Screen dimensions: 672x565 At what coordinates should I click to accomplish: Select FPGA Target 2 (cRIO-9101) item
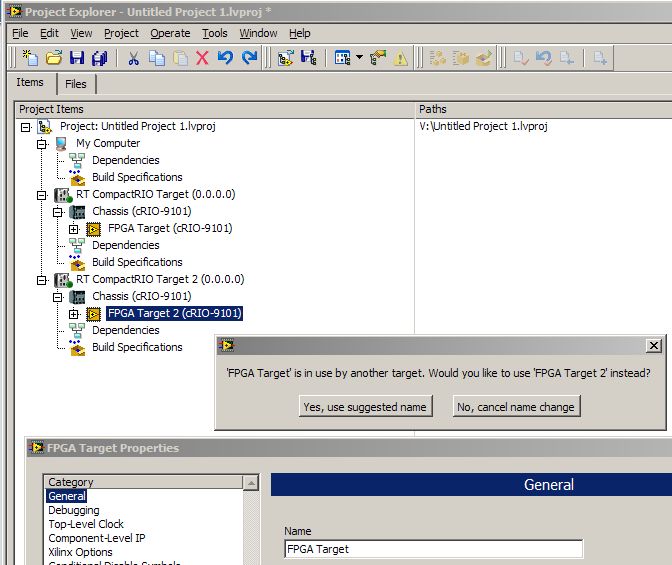pyautogui.click(x=174, y=314)
